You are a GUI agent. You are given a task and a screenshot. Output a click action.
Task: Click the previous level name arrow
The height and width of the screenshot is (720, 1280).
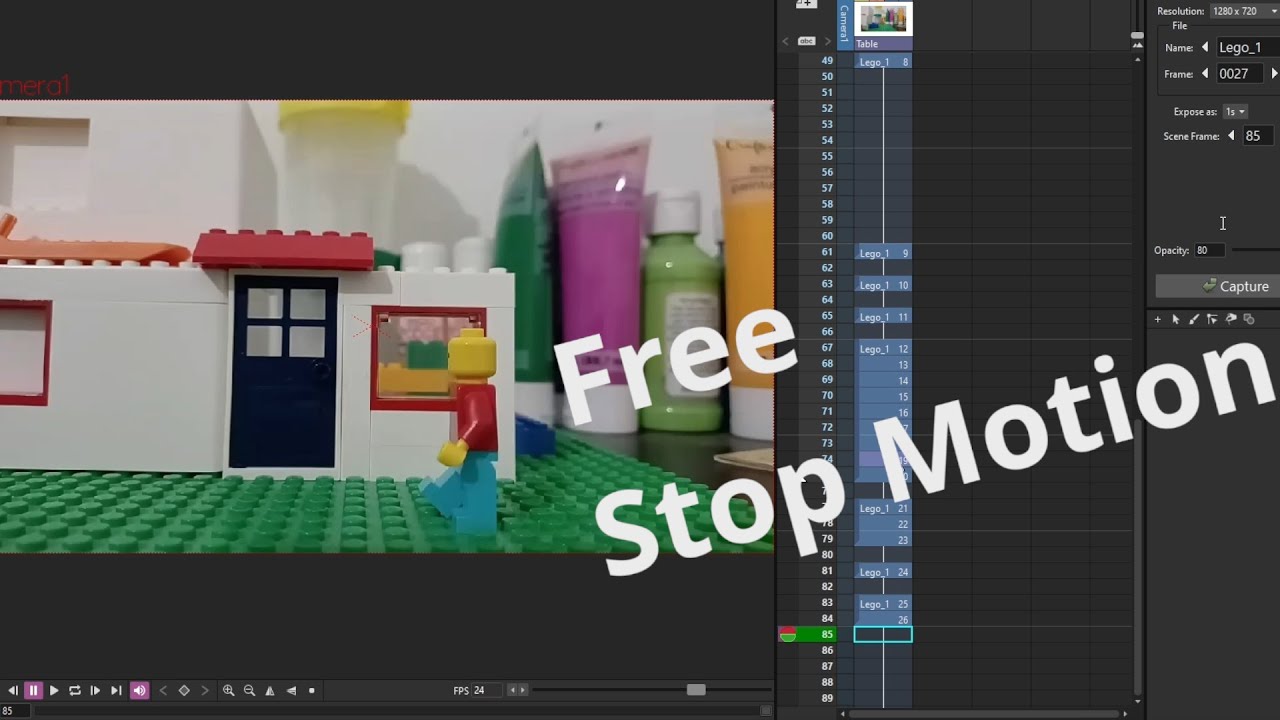[1205, 48]
